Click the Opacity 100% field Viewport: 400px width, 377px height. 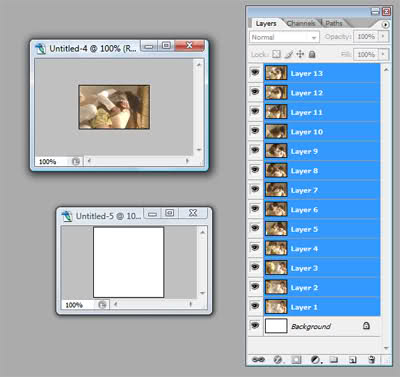[366, 36]
